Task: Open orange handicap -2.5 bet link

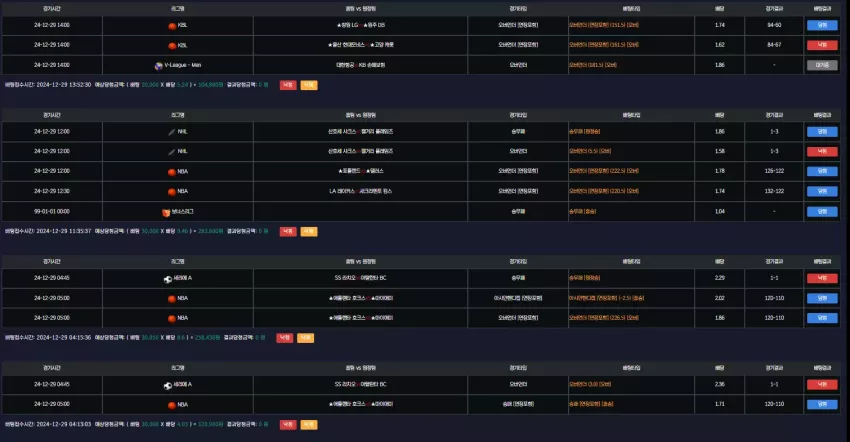Action: (606, 298)
